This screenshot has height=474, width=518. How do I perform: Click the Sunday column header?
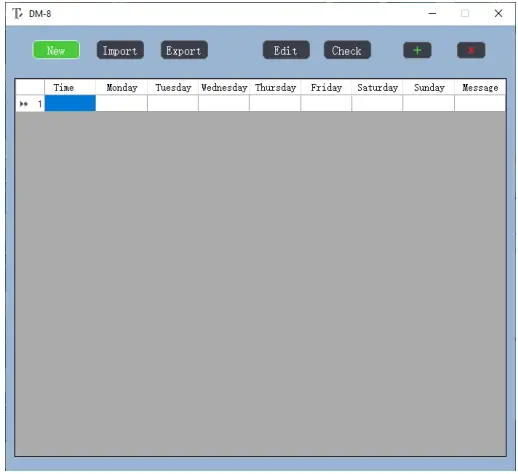(x=429, y=88)
